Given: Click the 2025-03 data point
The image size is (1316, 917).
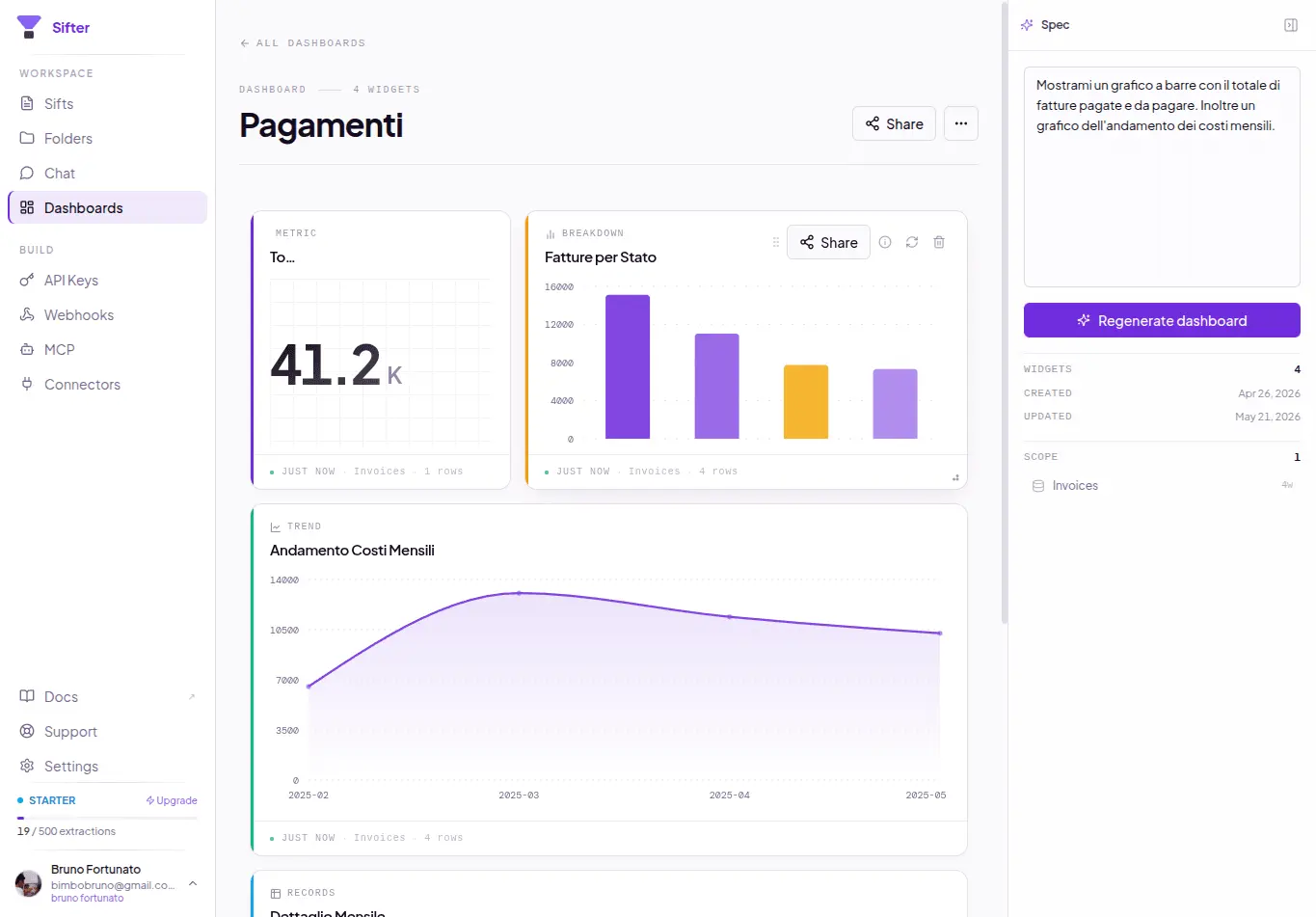Looking at the screenshot, I should point(519,593).
